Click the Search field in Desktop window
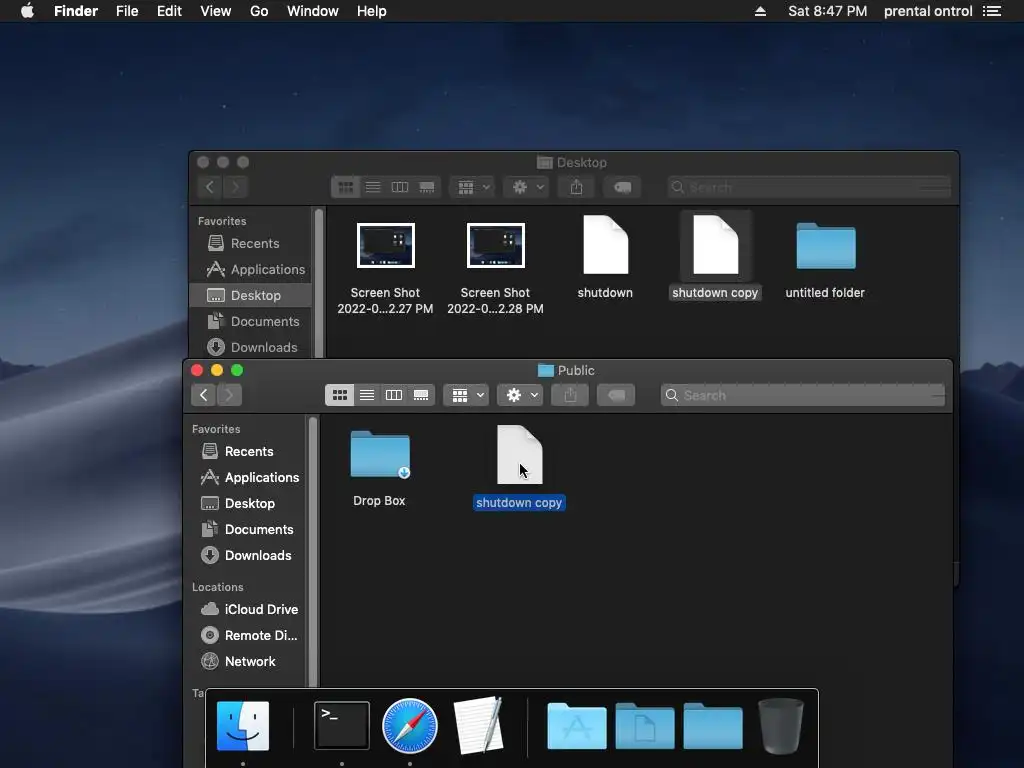Viewport: 1024px width, 768px height. click(808, 187)
